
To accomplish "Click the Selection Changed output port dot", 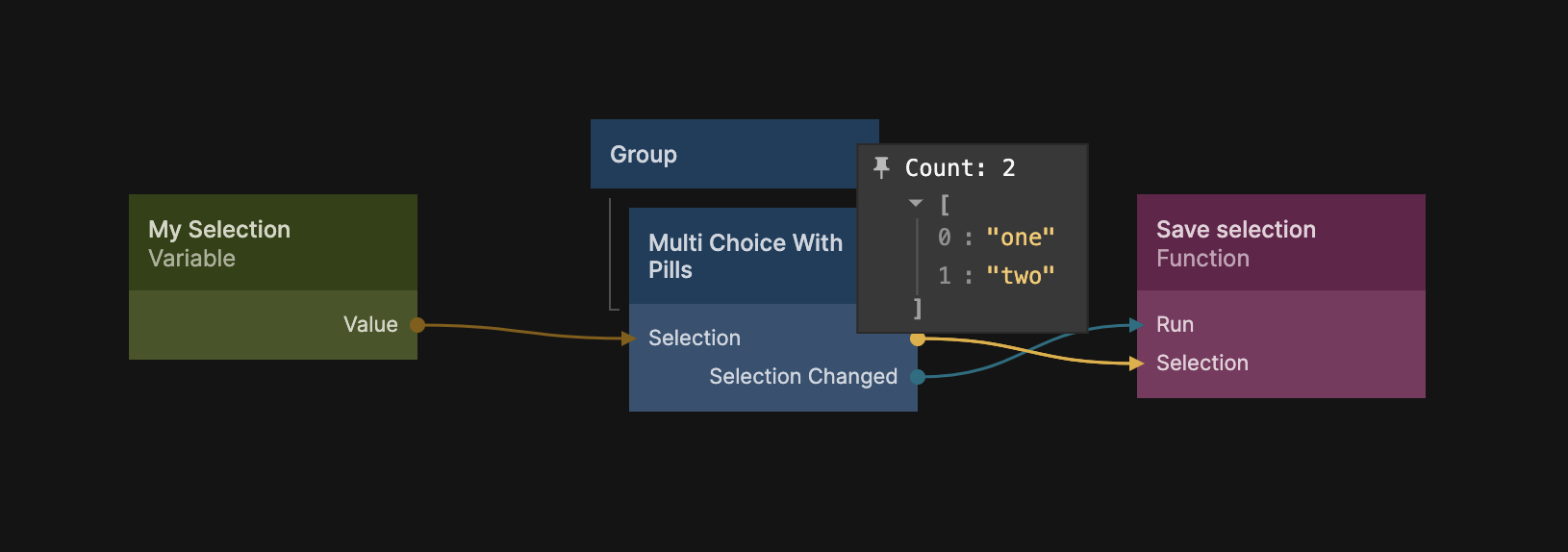I will point(918,377).
